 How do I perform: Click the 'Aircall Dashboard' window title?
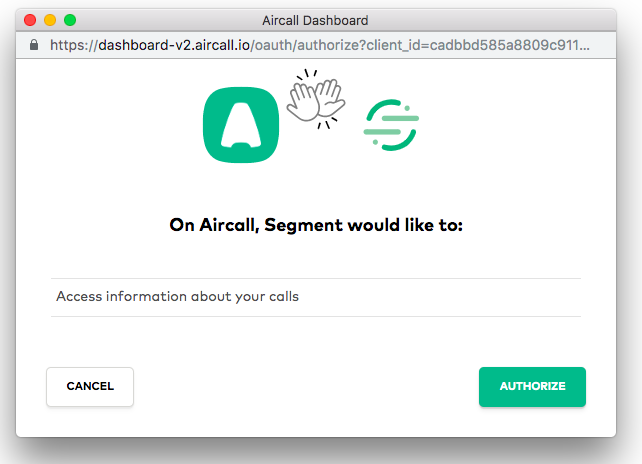316,20
